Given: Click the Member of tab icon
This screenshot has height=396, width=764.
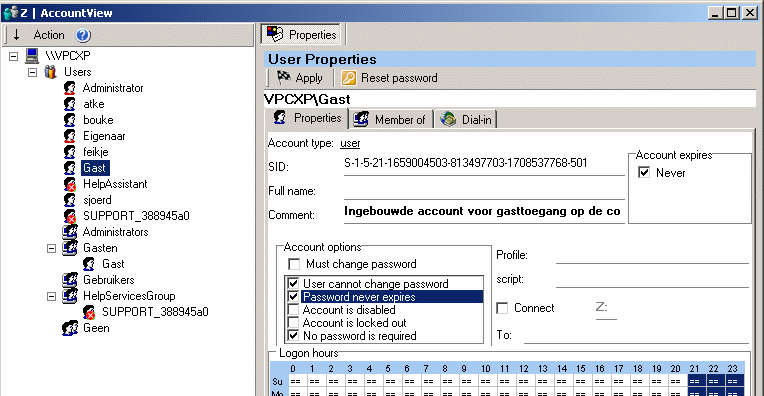Looking at the screenshot, I should click(x=361, y=119).
